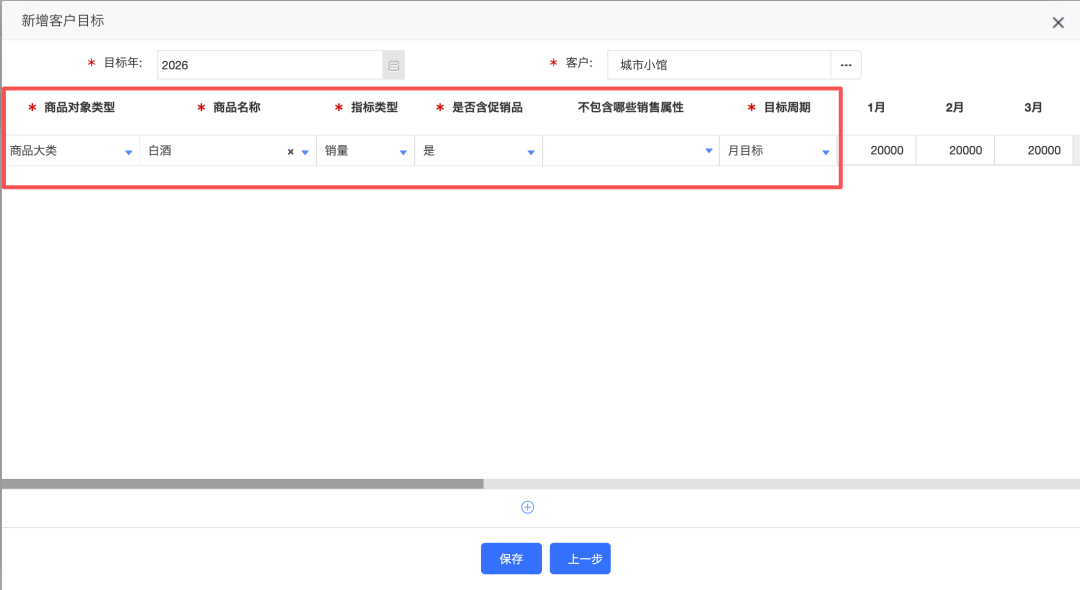Click the ellipsis to select a different 客户

[x=846, y=64]
